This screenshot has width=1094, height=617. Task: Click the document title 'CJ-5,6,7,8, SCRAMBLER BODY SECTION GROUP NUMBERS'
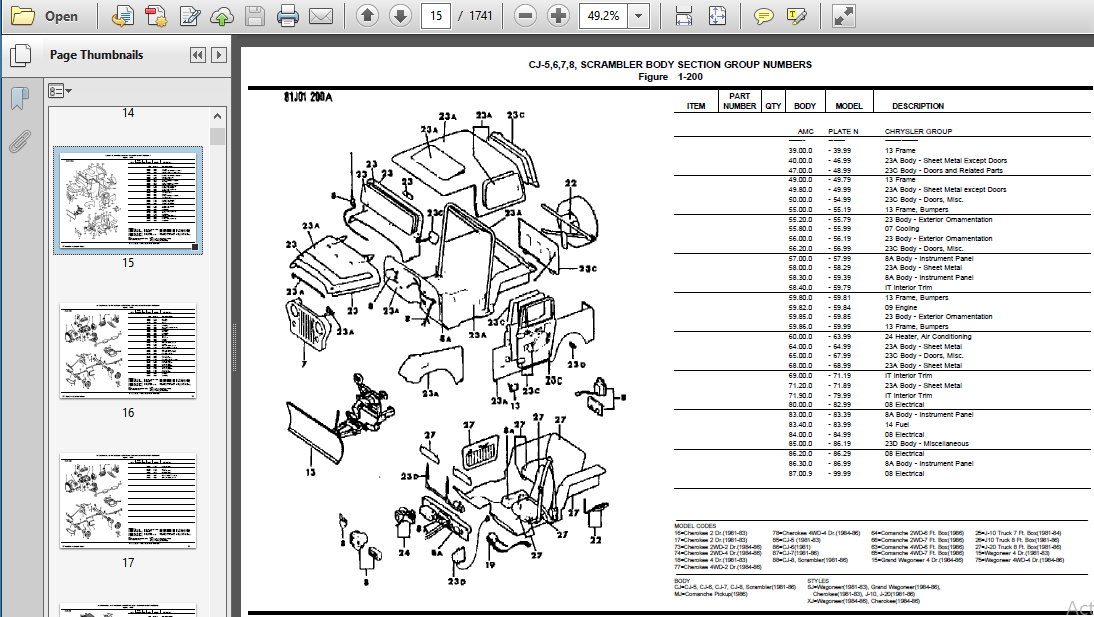pos(670,64)
